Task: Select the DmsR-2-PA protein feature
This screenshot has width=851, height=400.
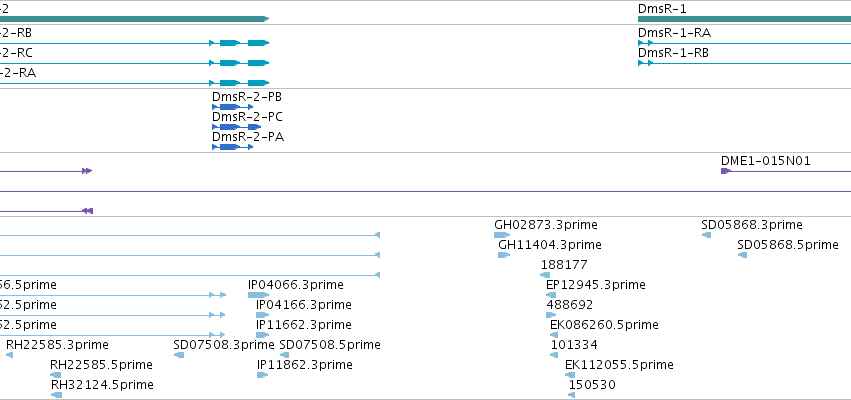Action: click(232, 147)
